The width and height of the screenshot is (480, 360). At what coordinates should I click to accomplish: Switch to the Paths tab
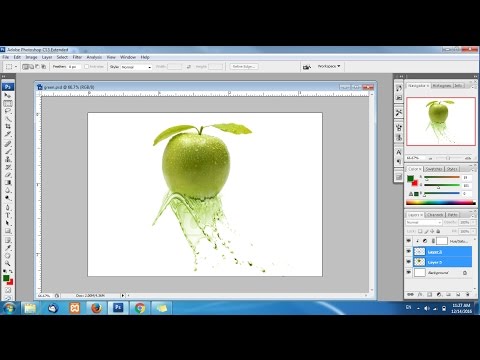pos(452,215)
